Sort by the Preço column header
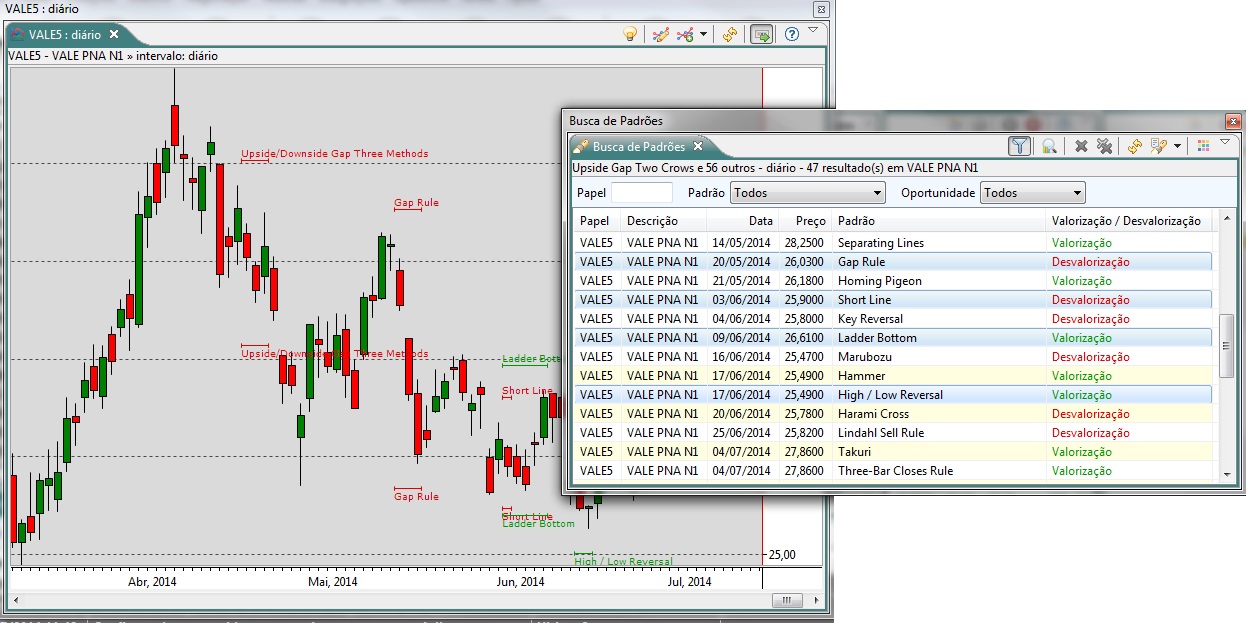 pyautogui.click(x=805, y=221)
